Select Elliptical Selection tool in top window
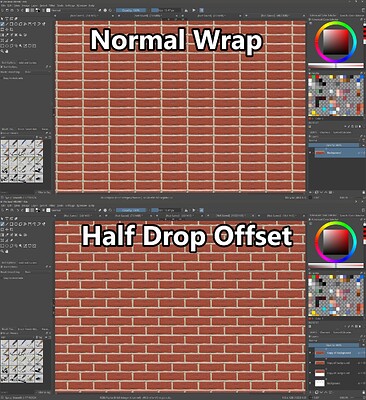Viewport: 366px width, 400px height. coord(7,46)
